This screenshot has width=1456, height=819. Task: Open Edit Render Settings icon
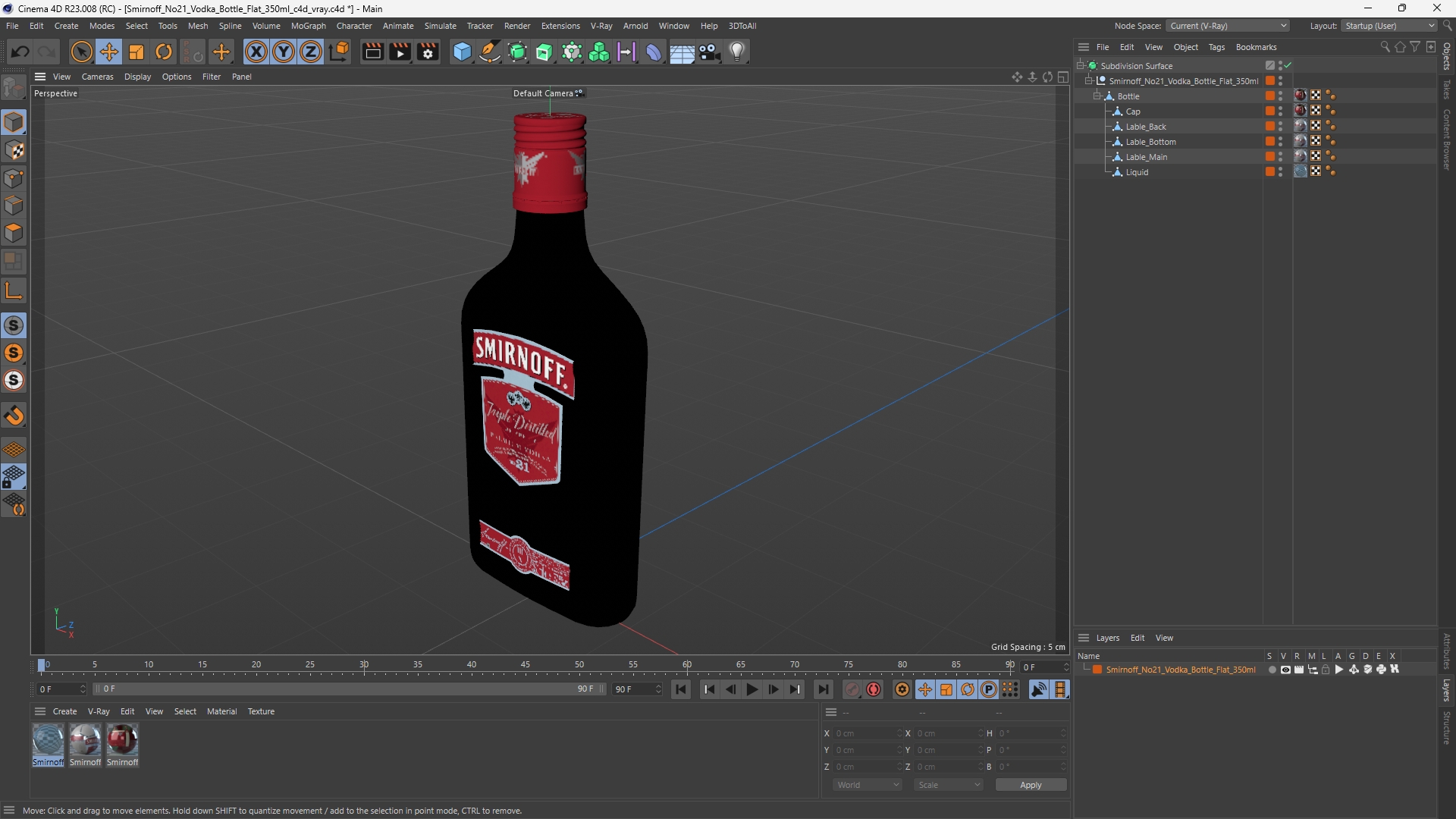coord(428,52)
